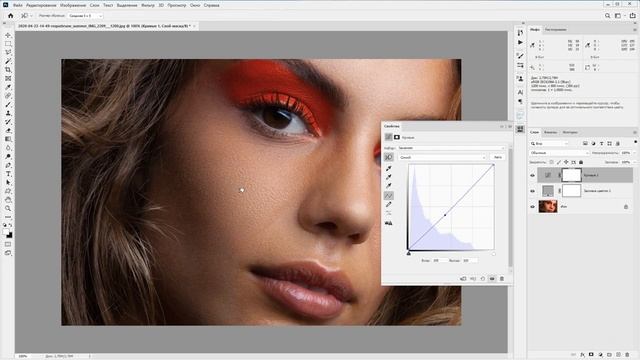Choose edit-points curve mode in Properties

[x=389, y=196]
